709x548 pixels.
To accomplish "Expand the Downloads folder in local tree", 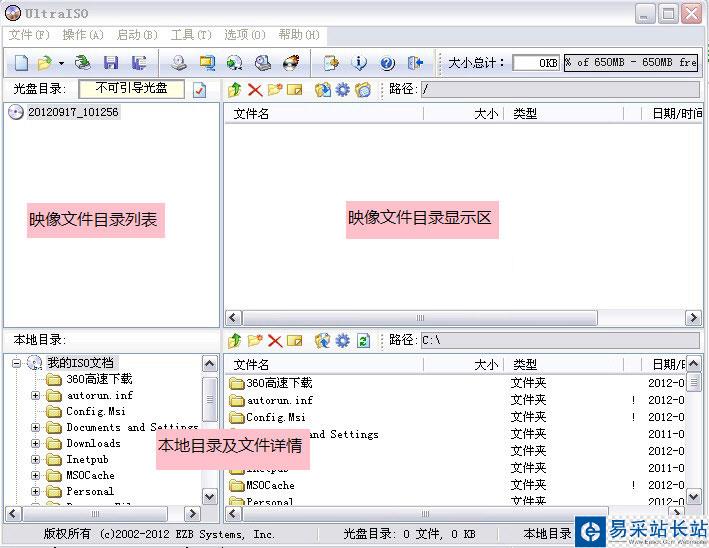I will 35,443.
